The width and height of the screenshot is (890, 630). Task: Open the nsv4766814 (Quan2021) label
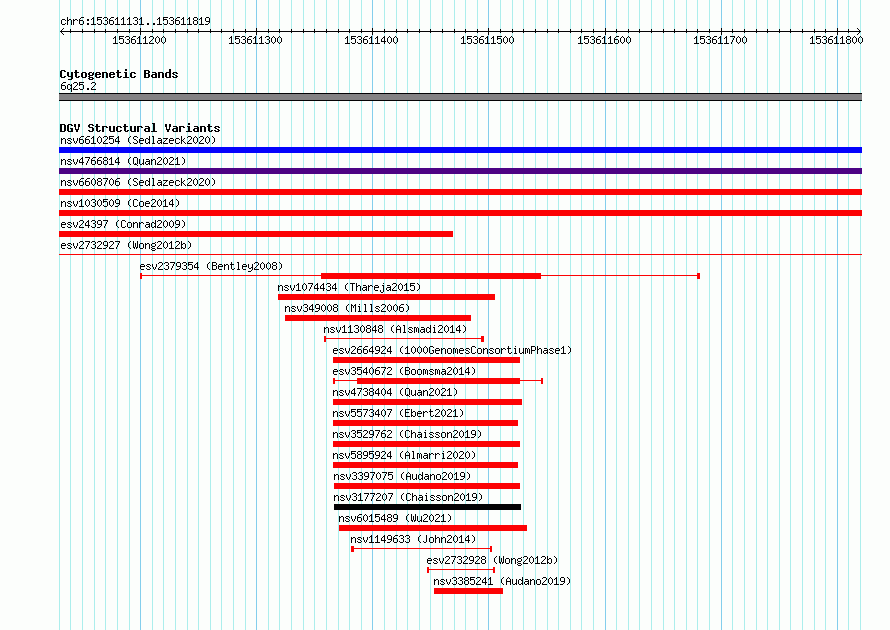(123, 161)
